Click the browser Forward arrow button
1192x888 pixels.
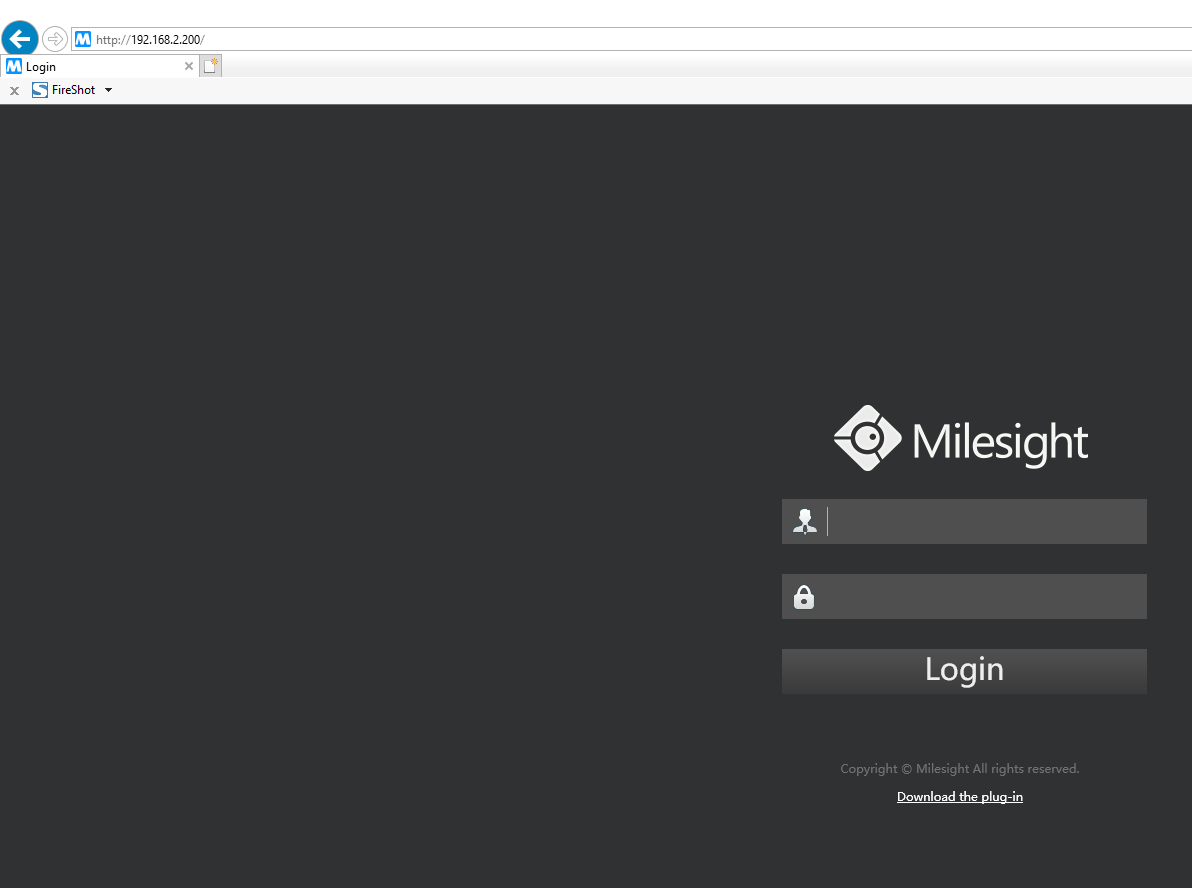pos(55,39)
